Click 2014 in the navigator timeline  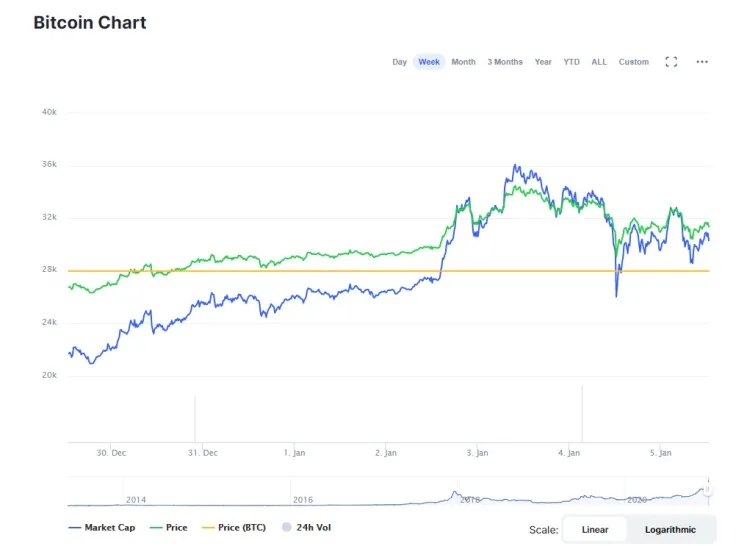pos(136,500)
